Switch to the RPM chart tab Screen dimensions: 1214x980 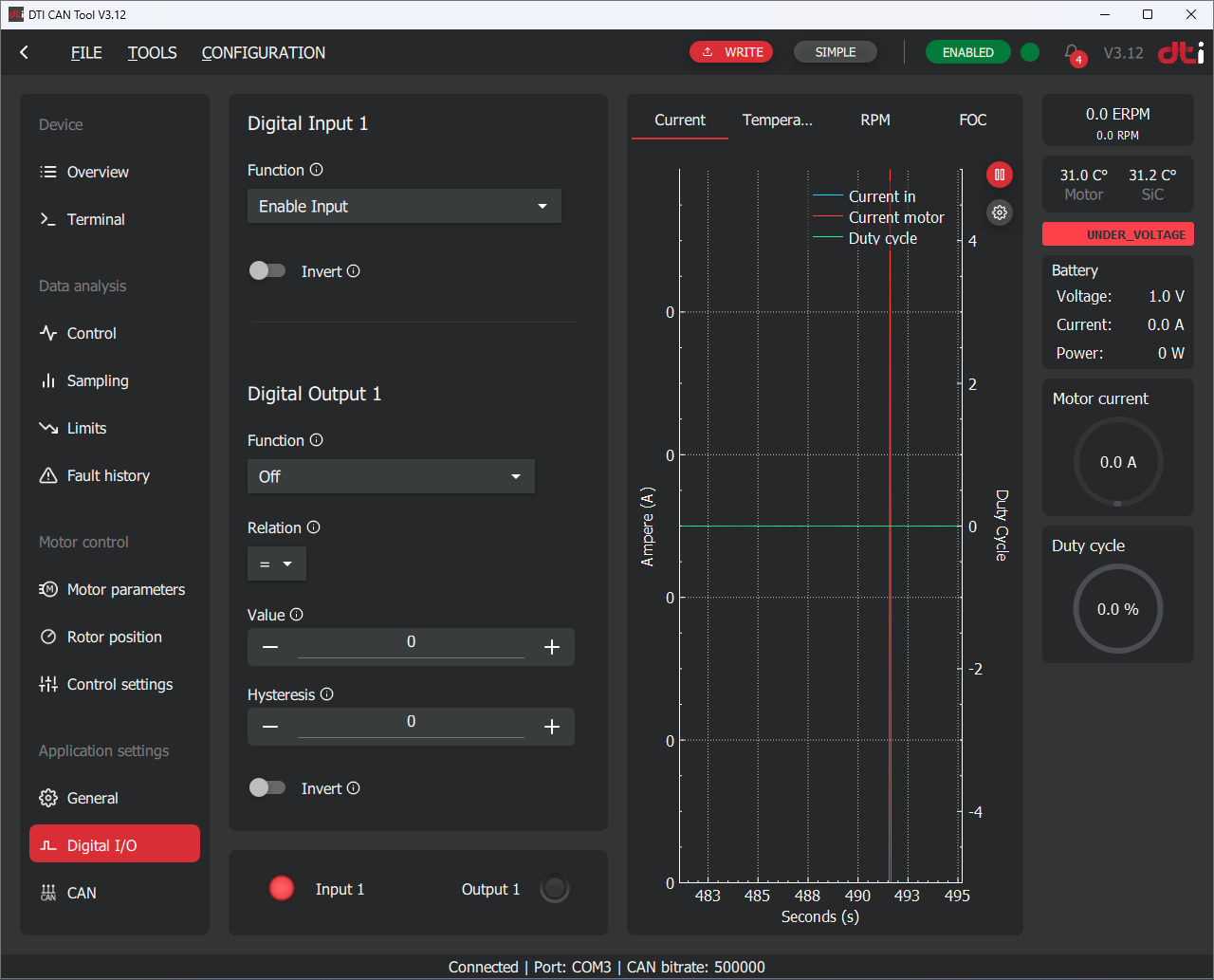(x=875, y=120)
